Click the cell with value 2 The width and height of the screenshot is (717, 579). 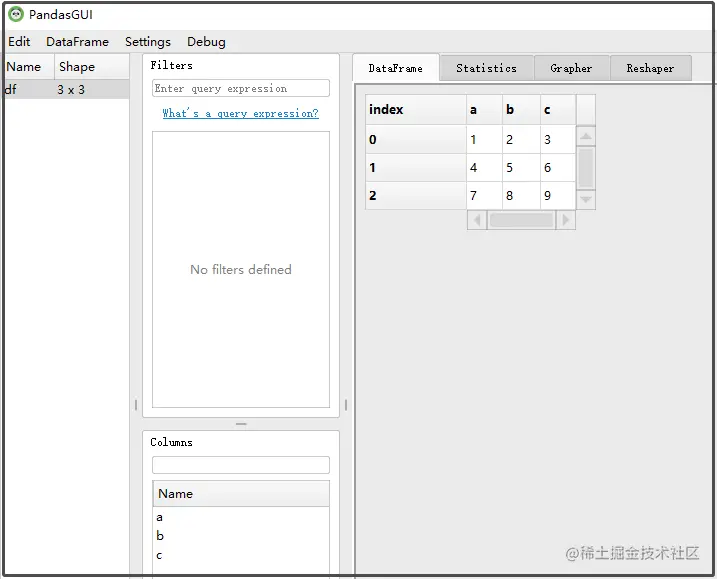point(521,139)
